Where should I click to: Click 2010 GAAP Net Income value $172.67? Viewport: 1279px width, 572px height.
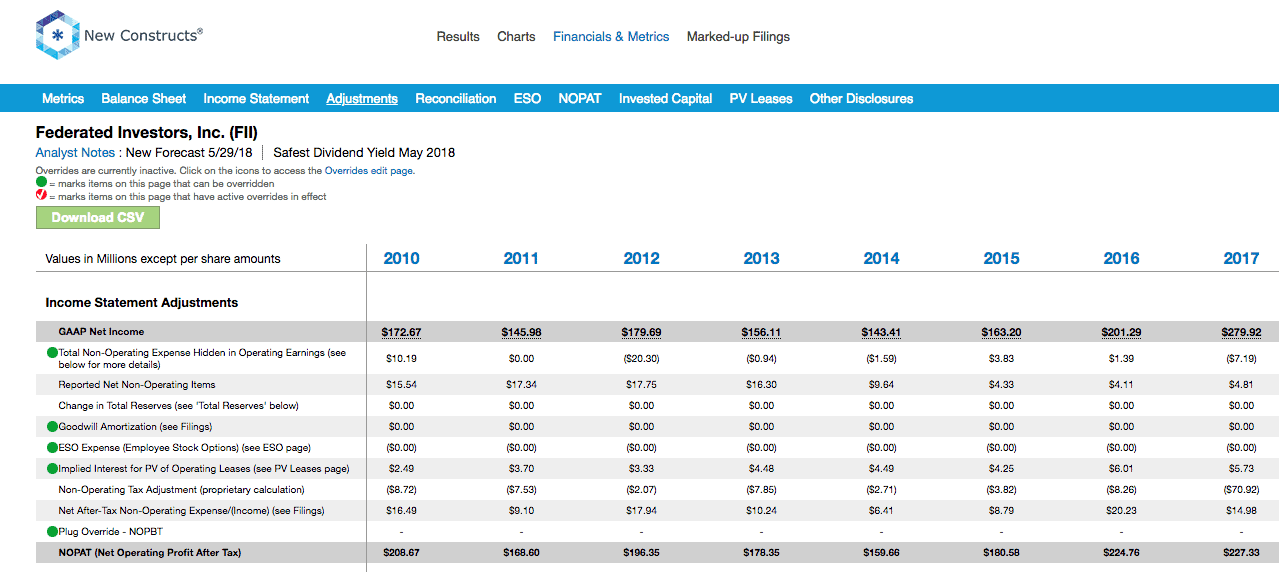pos(401,332)
